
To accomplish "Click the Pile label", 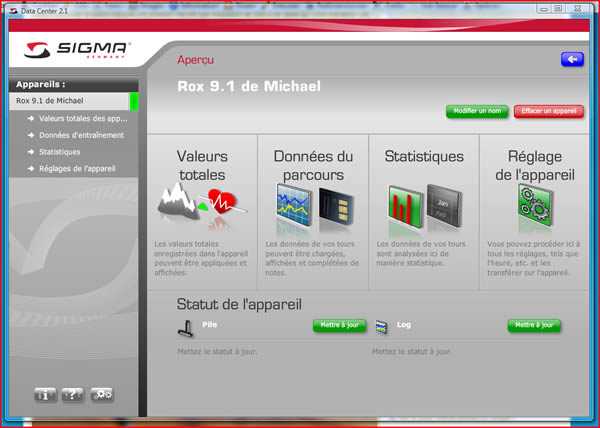I will (209, 325).
